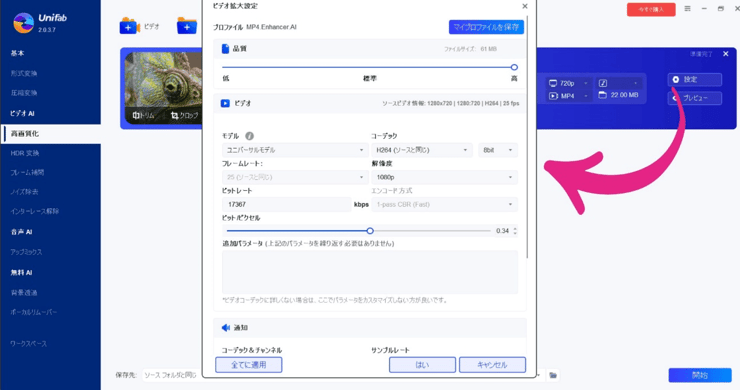Click the chameleon video thumbnail

(x=163, y=88)
